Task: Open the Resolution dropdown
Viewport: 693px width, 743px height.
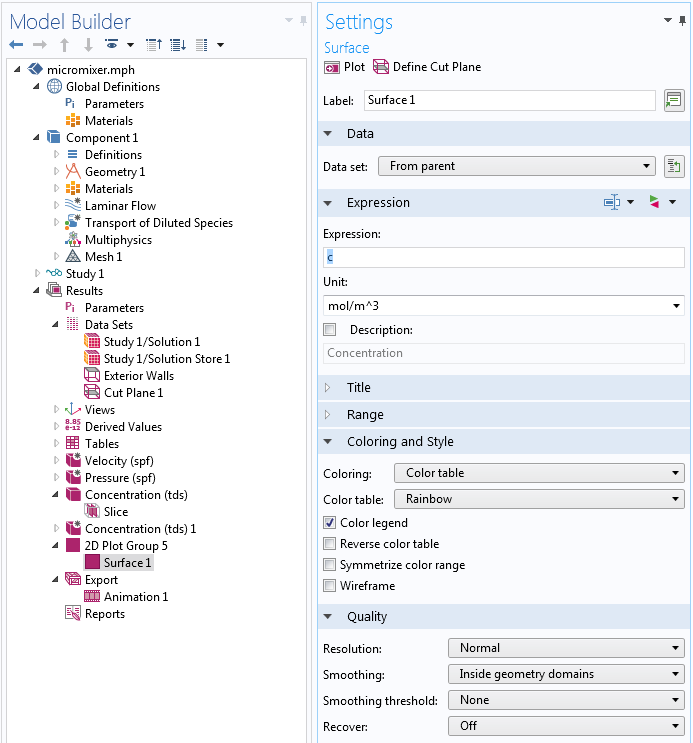Action: tap(566, 648)
